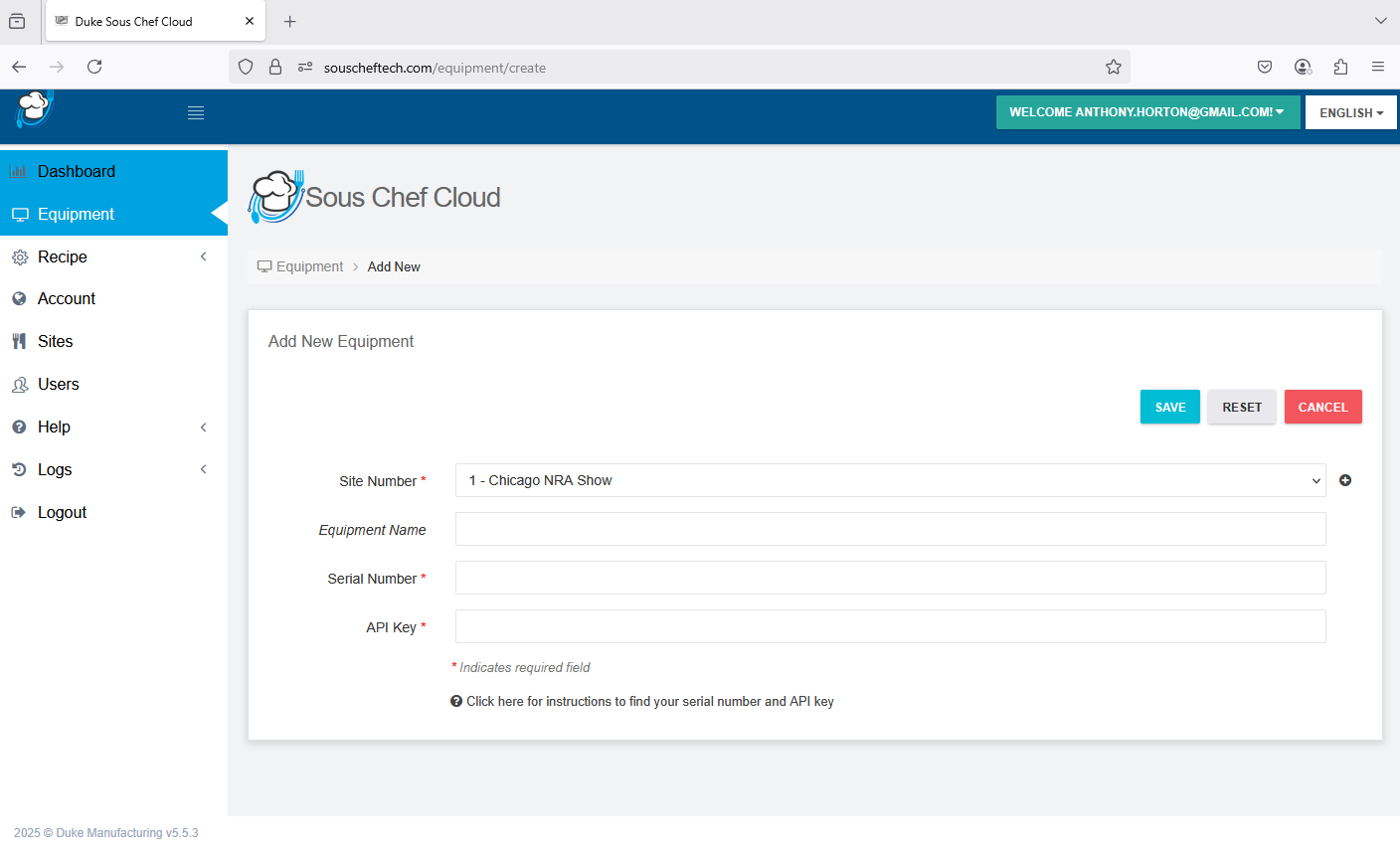Click the chef hat logo in header
Image resolution: width=1400 pixels, height=856 pixels.
click(34, 108)
